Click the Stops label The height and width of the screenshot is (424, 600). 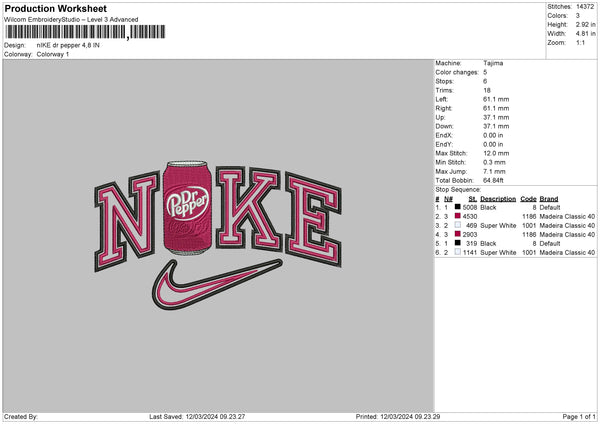[444, 81]
